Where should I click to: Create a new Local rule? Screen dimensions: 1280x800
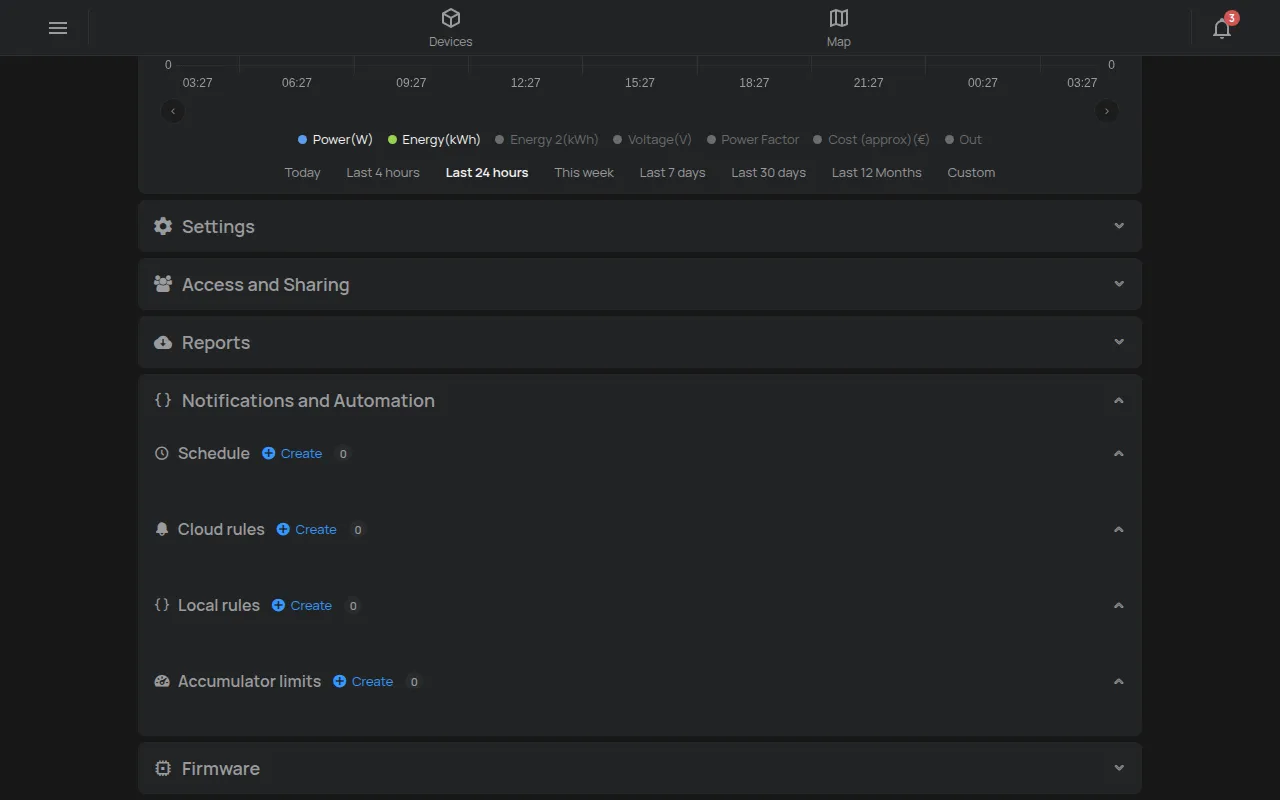tap(302, 606)
